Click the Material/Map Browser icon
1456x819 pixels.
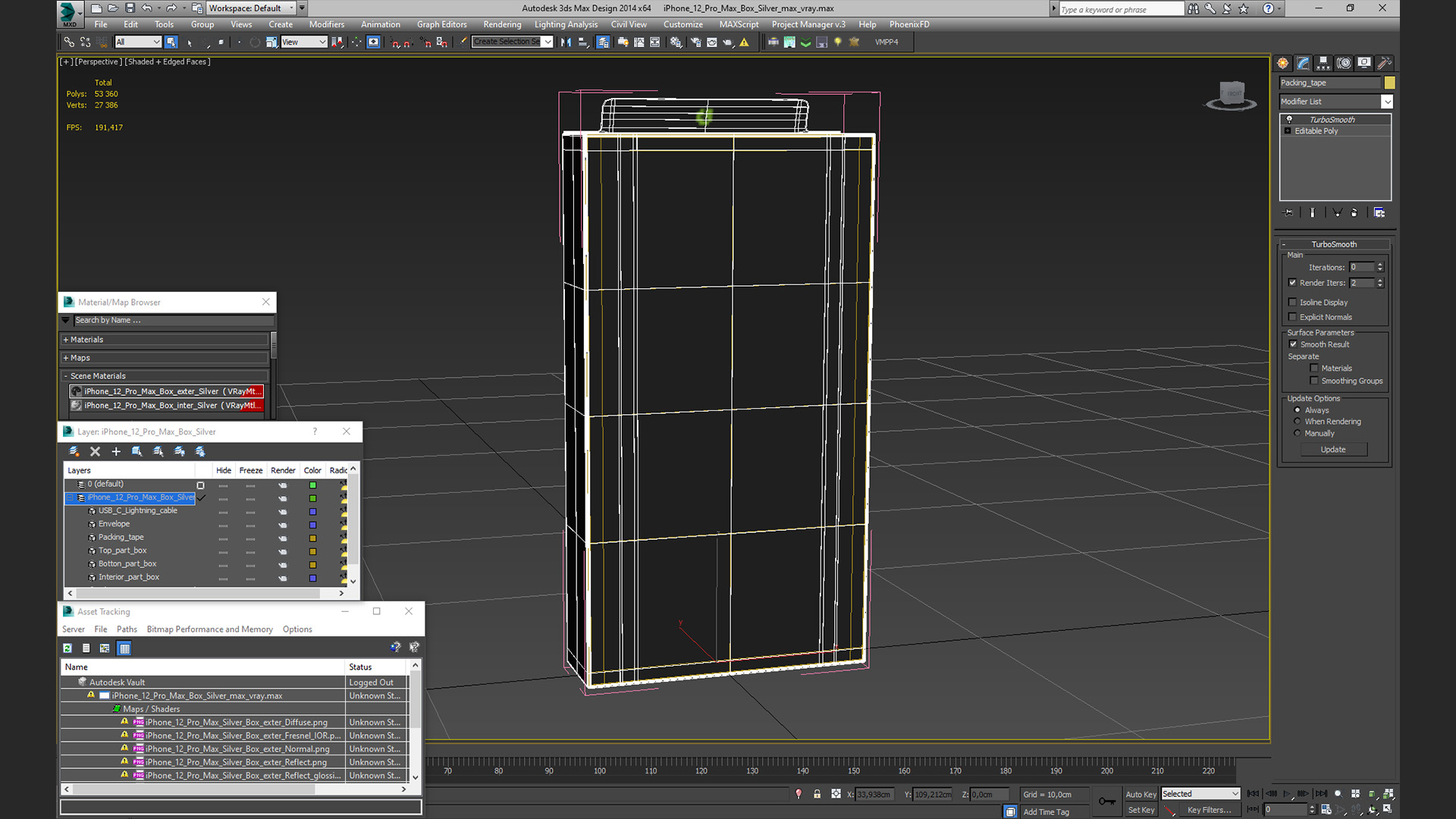click(69, 302)
